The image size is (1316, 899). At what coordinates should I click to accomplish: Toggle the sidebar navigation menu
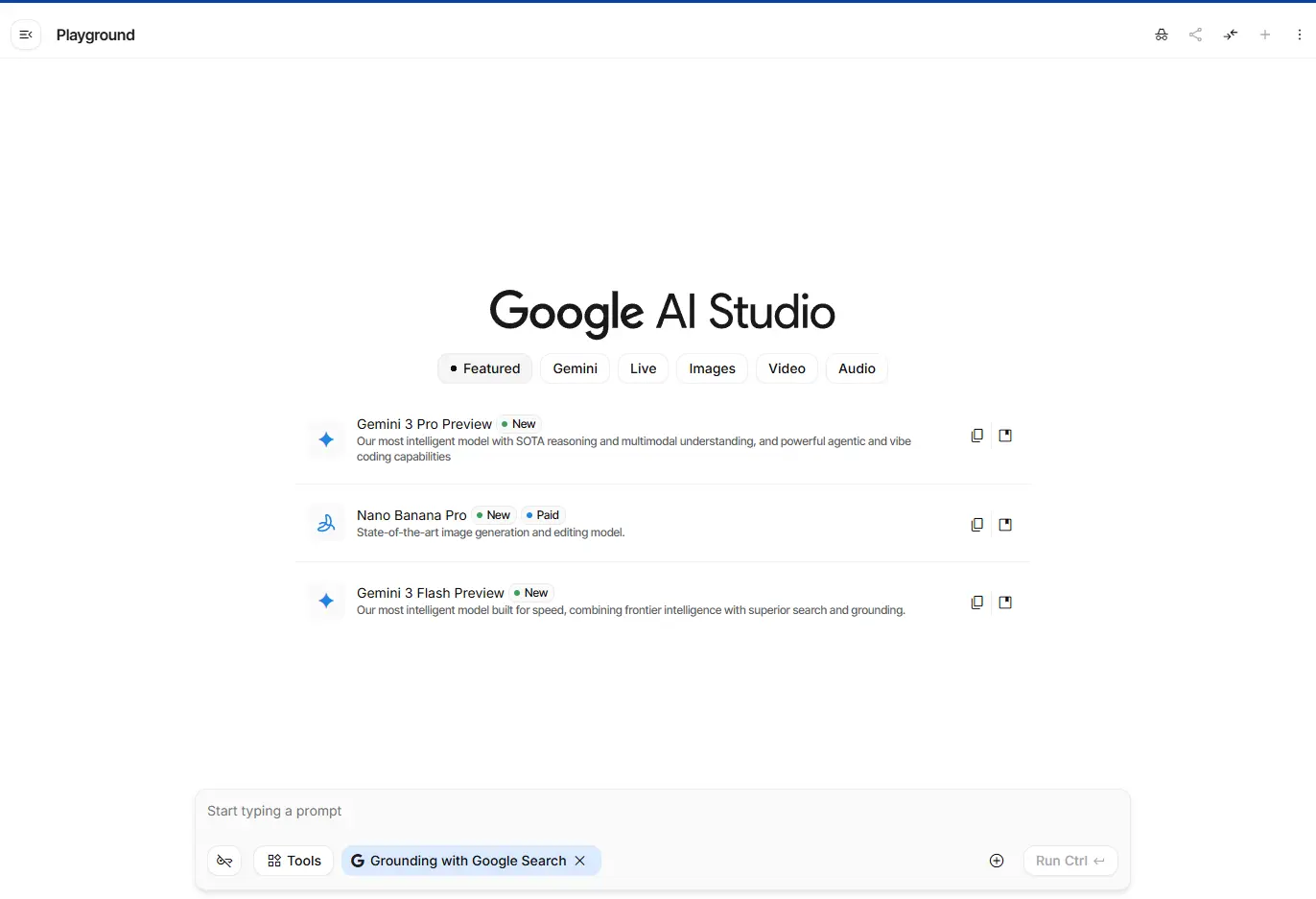(26, 35)
